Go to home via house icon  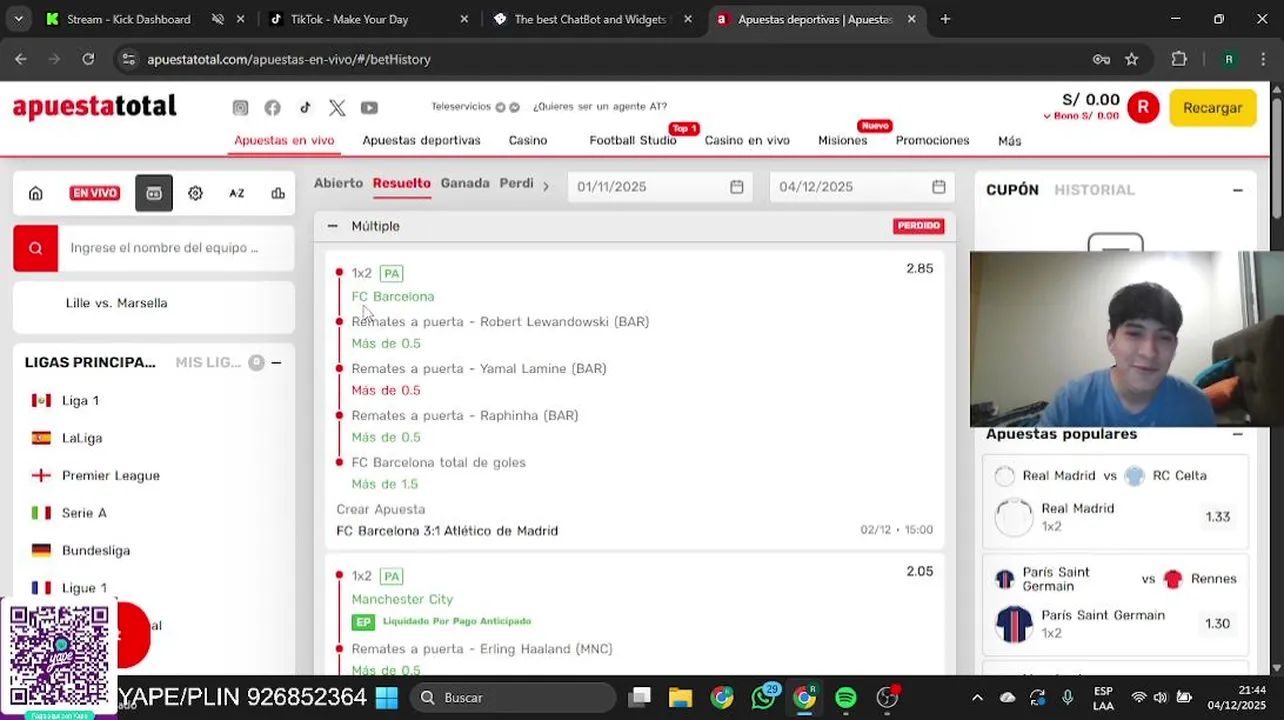pos(36,193)
